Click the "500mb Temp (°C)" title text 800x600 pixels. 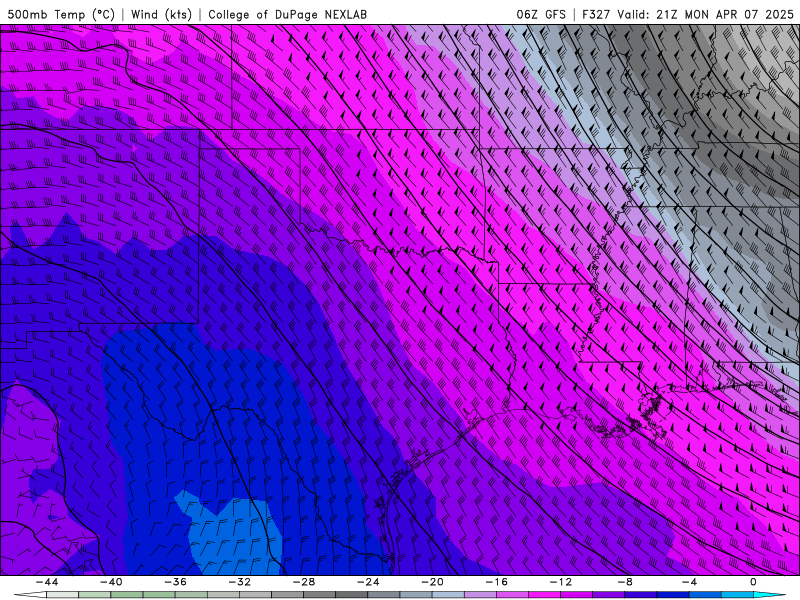pos(61,14)
